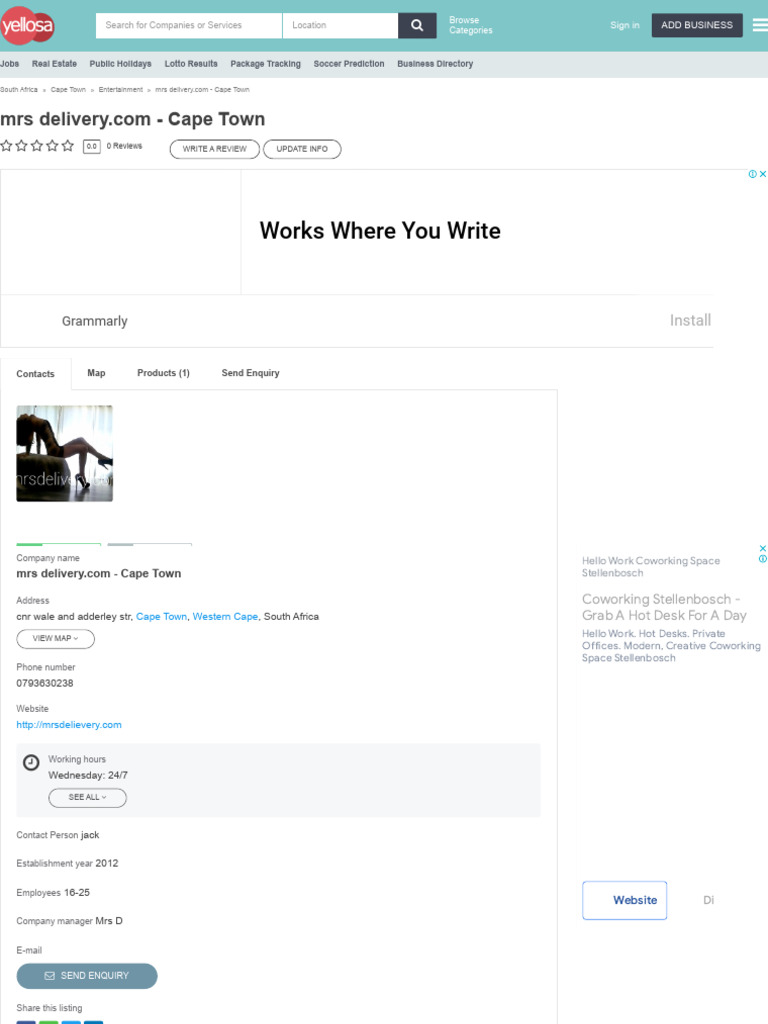Open the http://mrsdelievery.com website link
This screenshot has width=768, height=1024.
(x=69, y=725)
